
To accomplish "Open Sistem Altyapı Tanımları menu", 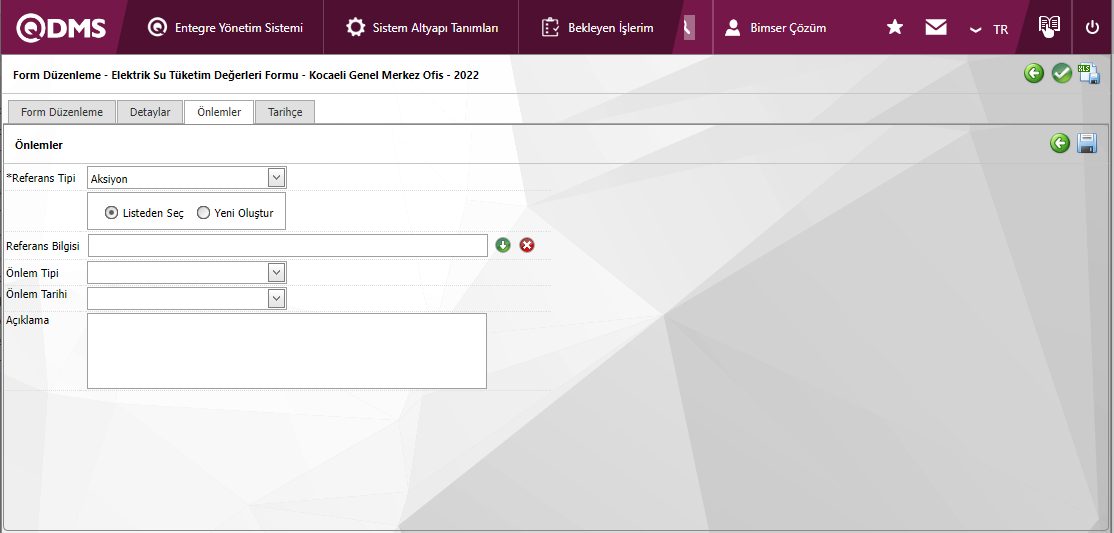I will tap(421, 28).
